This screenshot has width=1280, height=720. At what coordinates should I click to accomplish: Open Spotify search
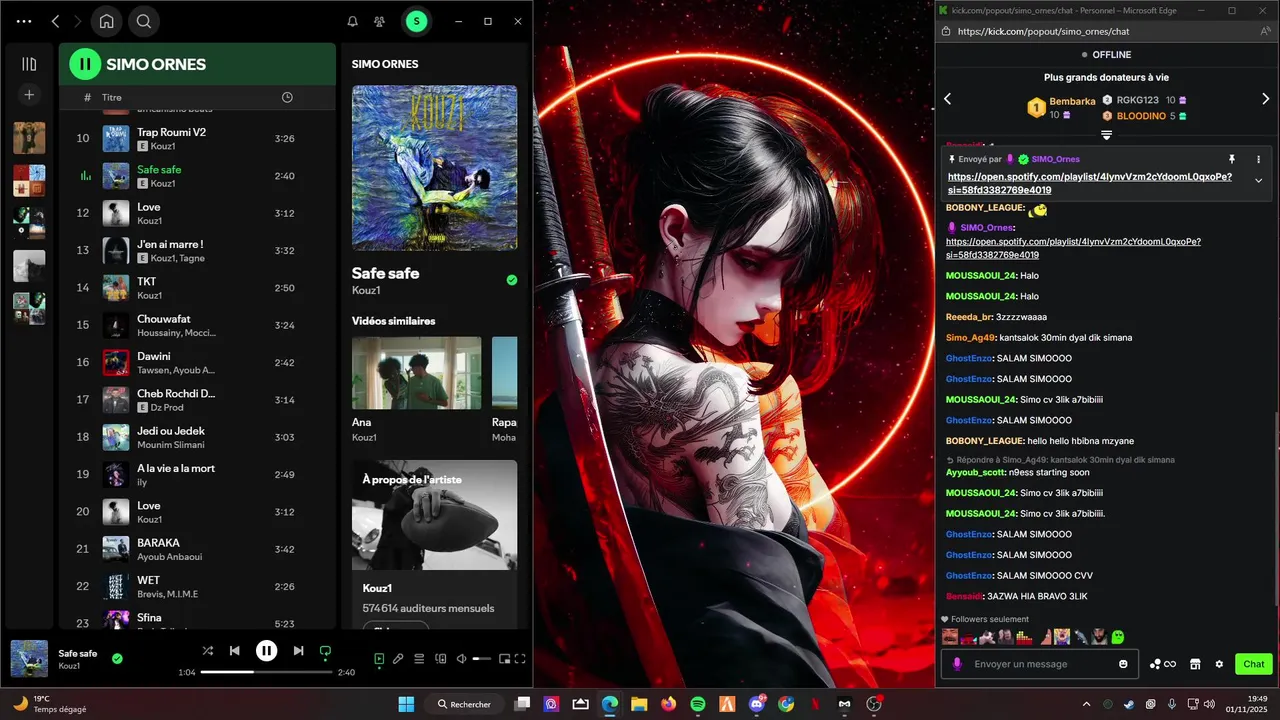pyautogui.click(x=144, y=21)
